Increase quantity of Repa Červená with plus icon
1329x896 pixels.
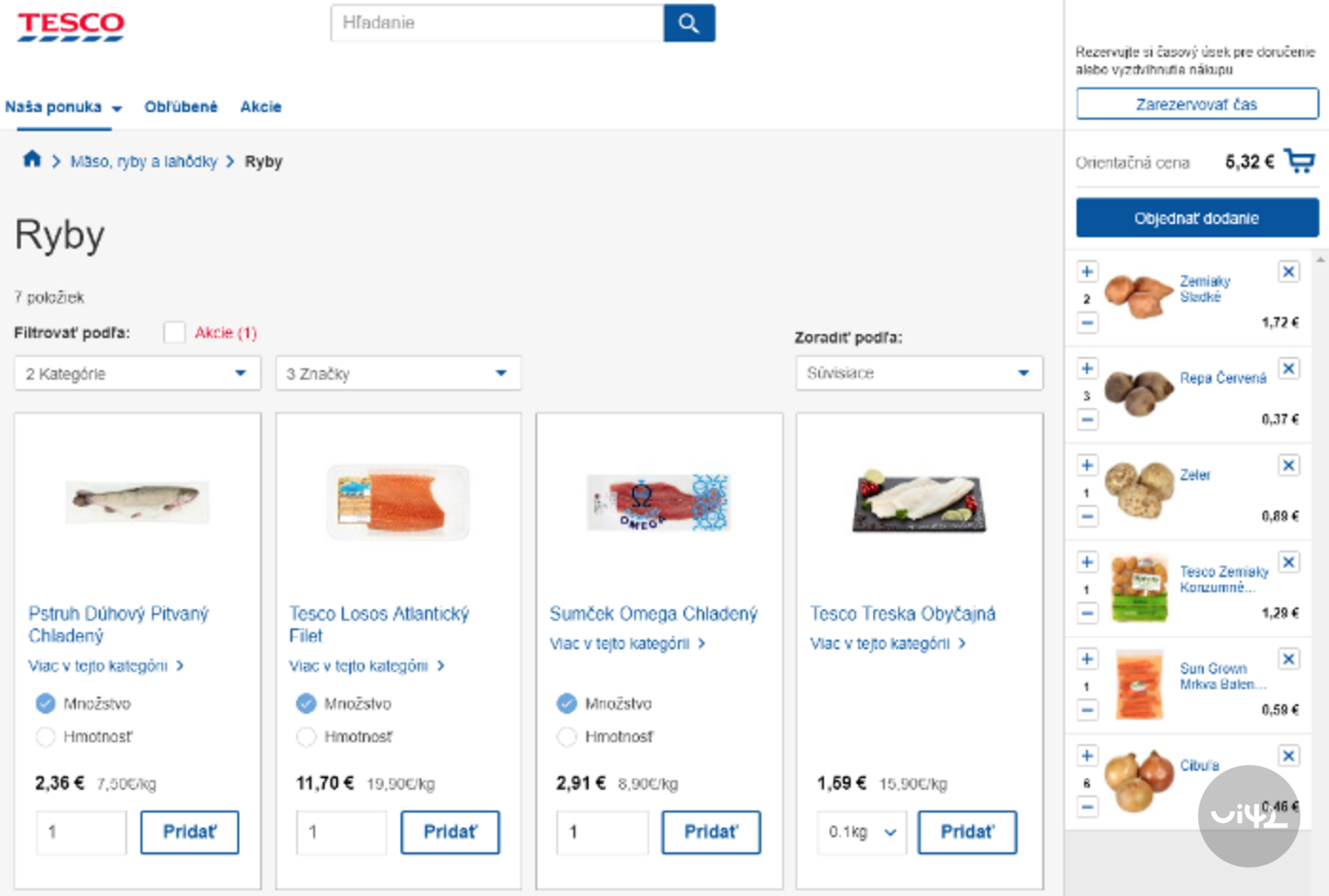pos(1086,368)
